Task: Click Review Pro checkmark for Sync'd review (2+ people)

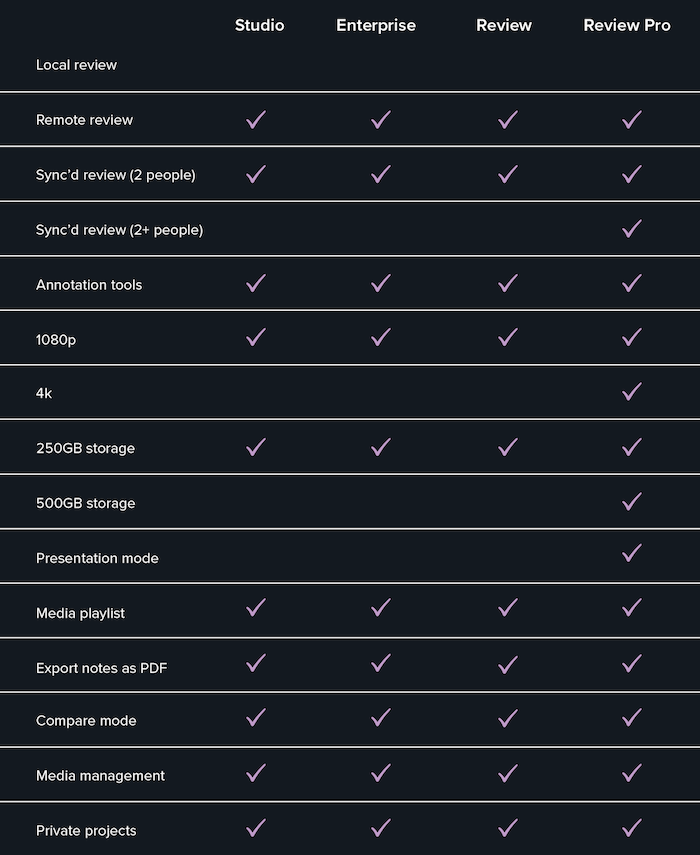Action: coord(631,228)
